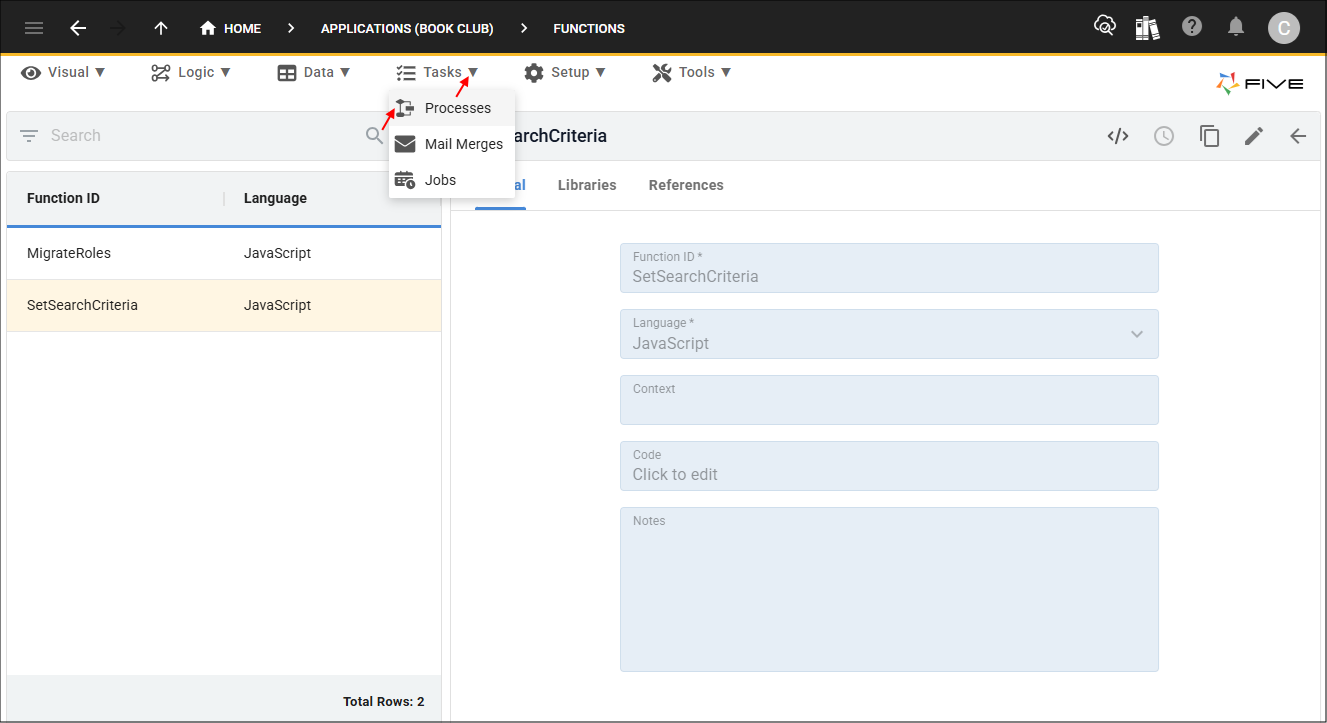Open the help question mark icon
This screenshot has width=1327, height=723.
point(1192,27)
